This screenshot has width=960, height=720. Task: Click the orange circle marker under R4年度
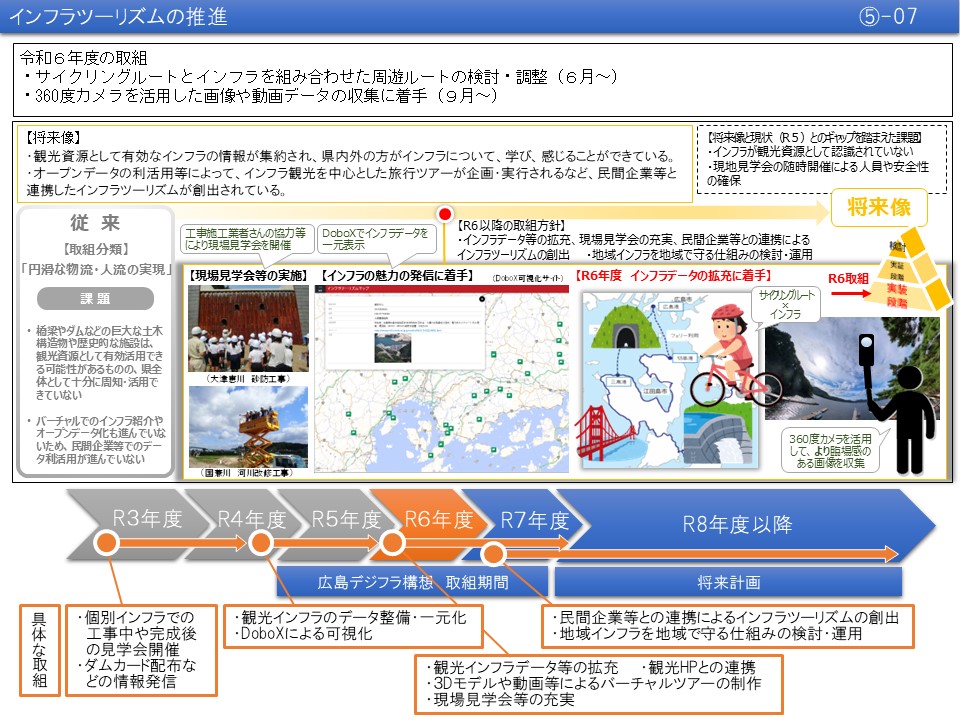point(262,543)
